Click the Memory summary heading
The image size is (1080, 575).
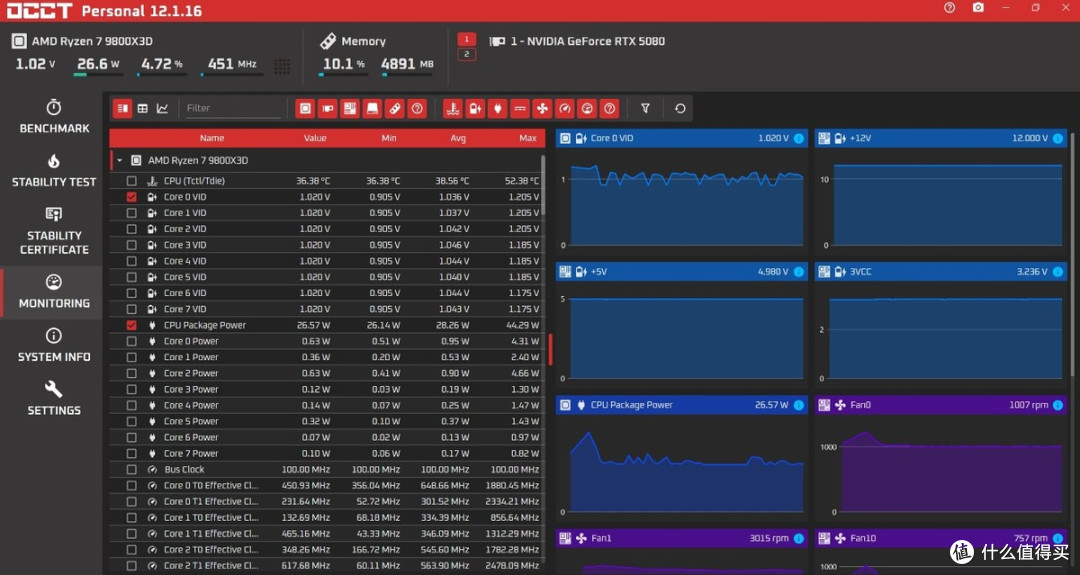pos(364,41)
